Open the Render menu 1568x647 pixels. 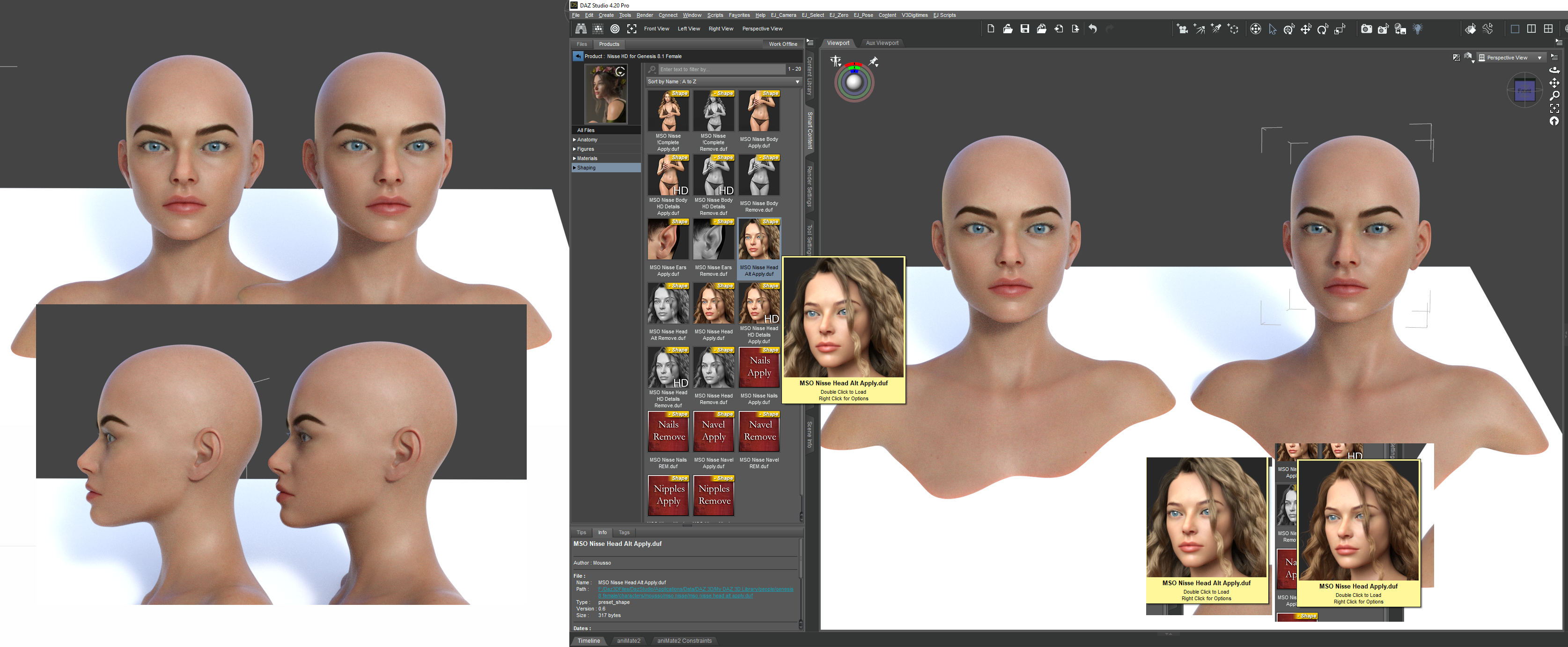(x=644, y=15)
